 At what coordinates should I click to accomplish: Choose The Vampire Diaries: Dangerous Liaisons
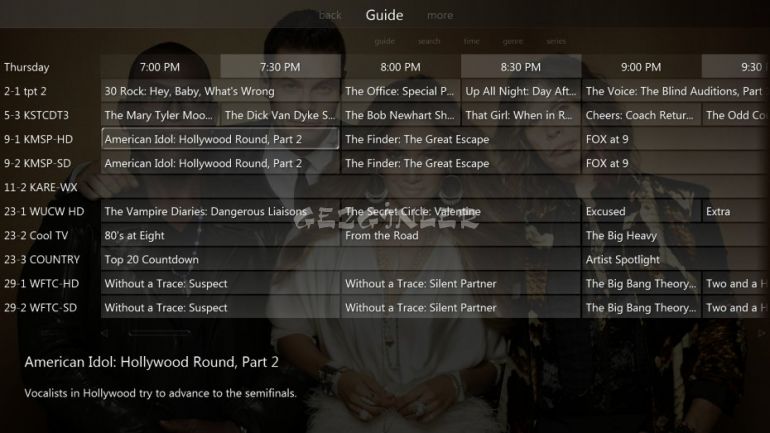pos(220,212)
